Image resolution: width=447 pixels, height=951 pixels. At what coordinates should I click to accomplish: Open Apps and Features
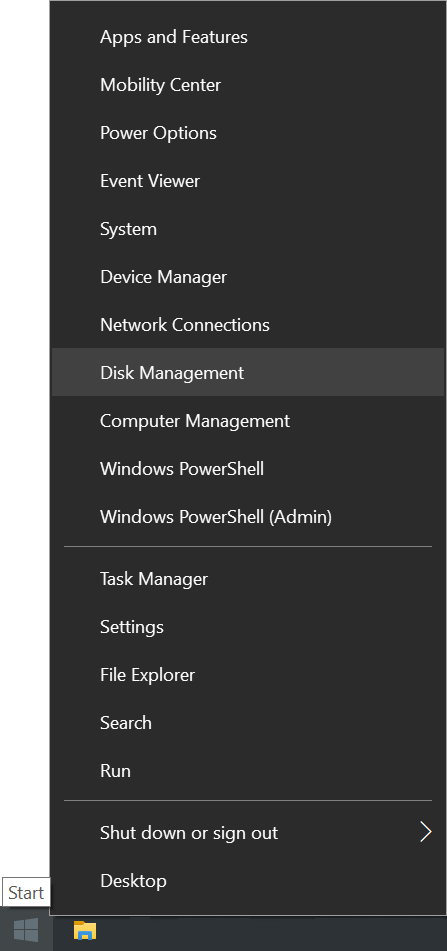(x=248, y=37)
